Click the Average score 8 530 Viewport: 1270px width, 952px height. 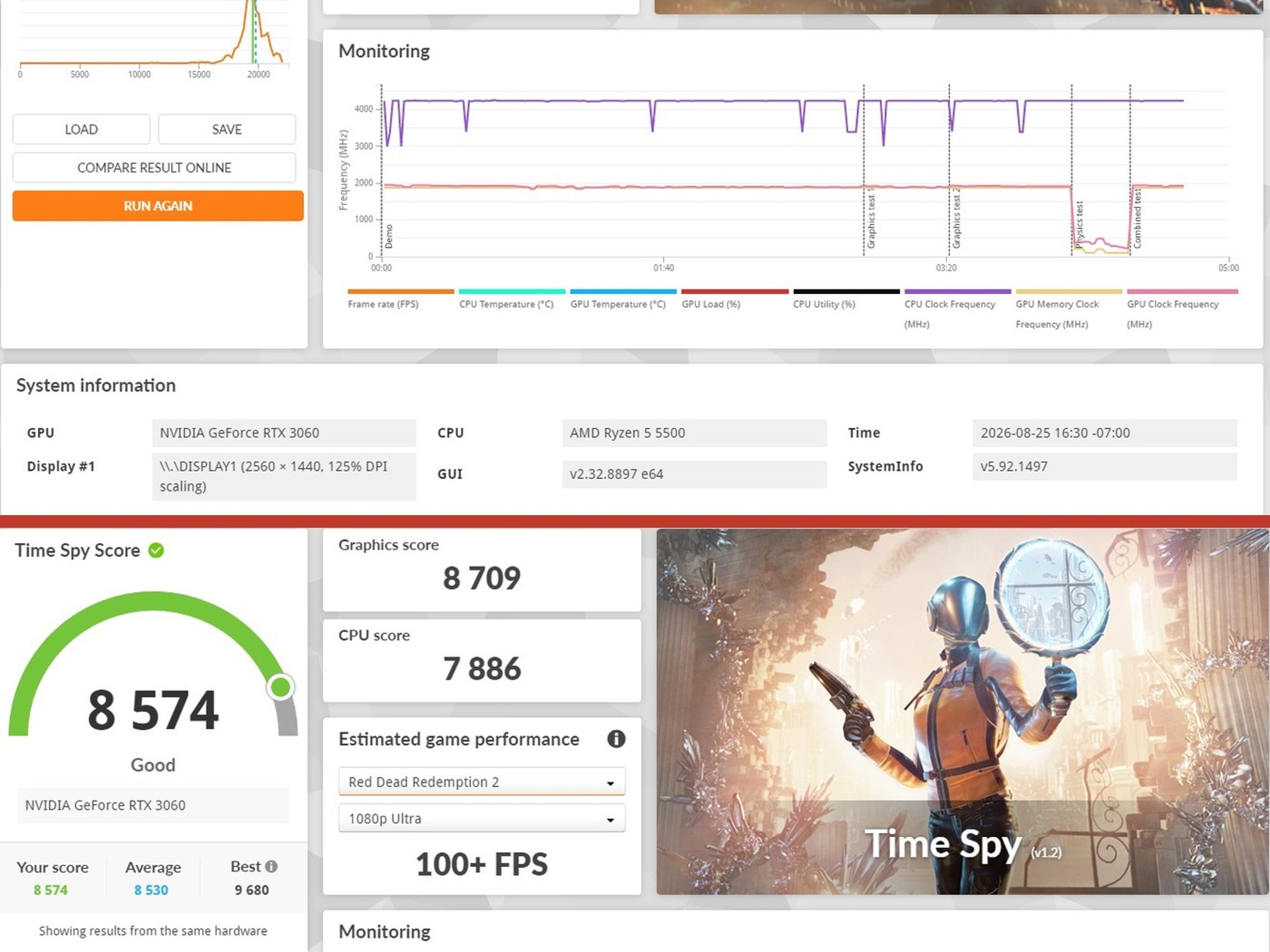coord(151,890)
